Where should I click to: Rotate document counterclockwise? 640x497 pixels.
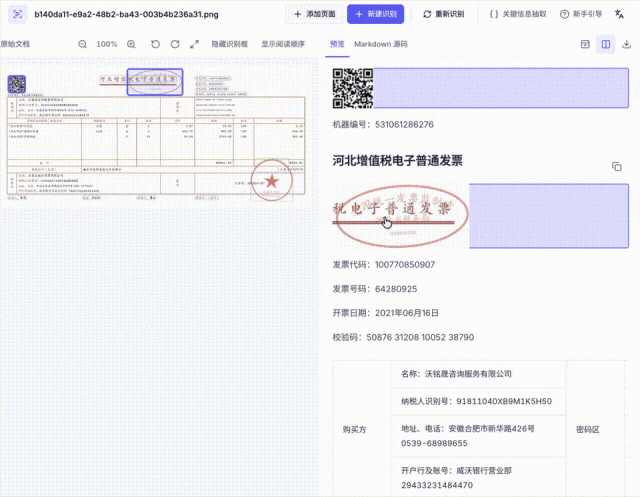(155, 44)
